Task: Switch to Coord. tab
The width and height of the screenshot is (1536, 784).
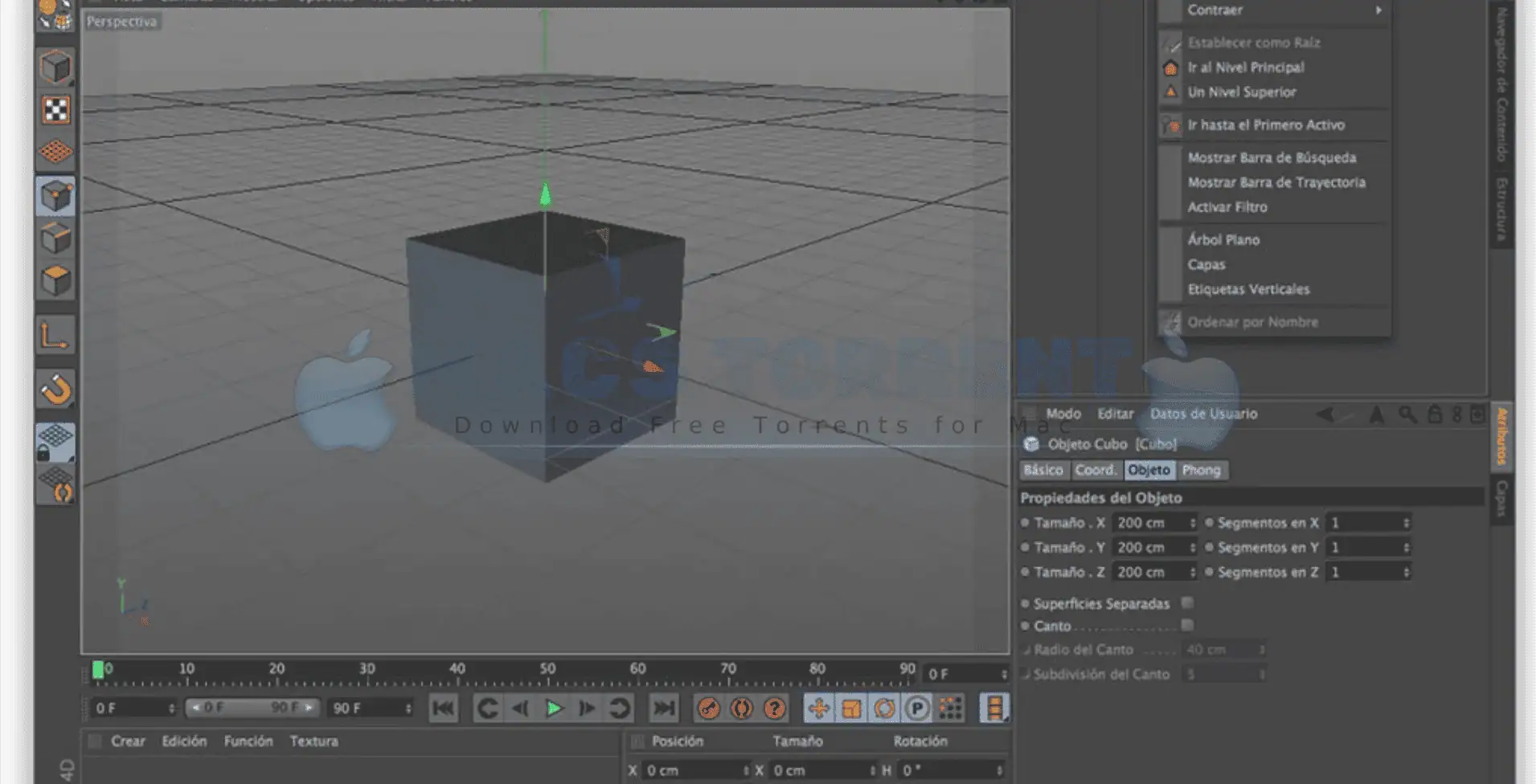Action: click(1096, 470)
